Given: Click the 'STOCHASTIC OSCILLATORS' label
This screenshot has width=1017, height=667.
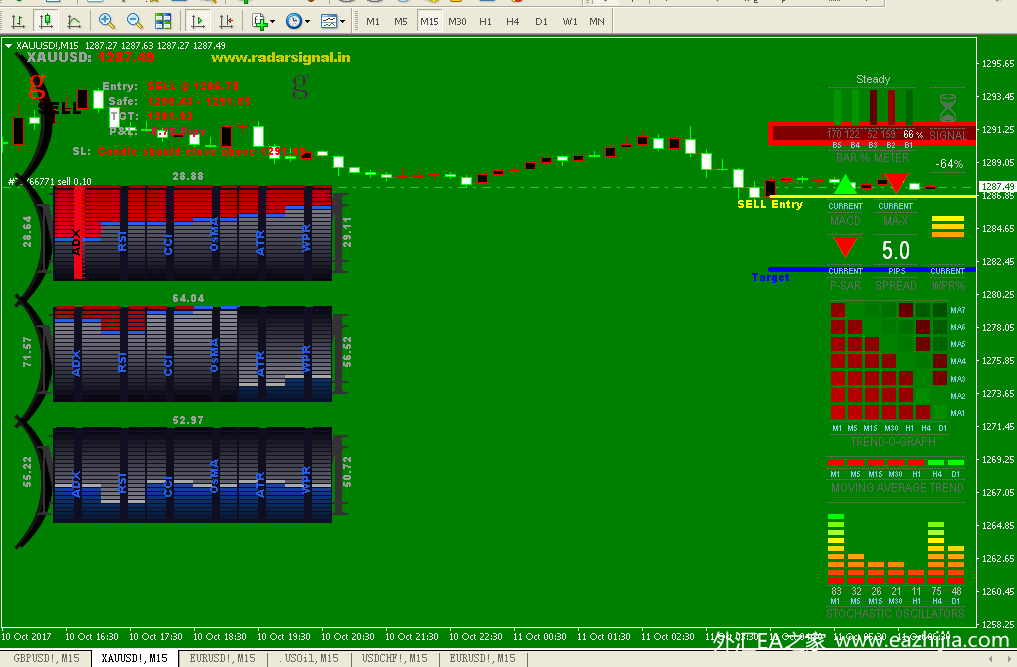Looking at the screenshot, I should (895, 614).
